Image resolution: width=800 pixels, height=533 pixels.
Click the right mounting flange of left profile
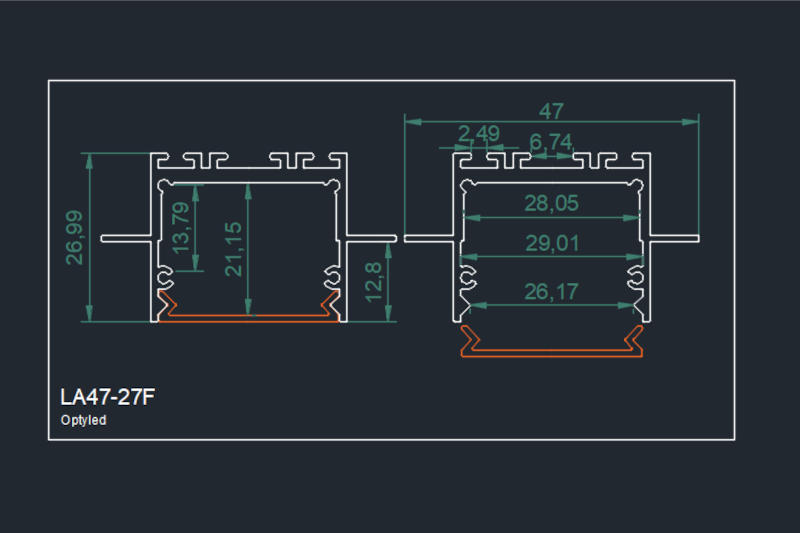[x=372, y=238]
